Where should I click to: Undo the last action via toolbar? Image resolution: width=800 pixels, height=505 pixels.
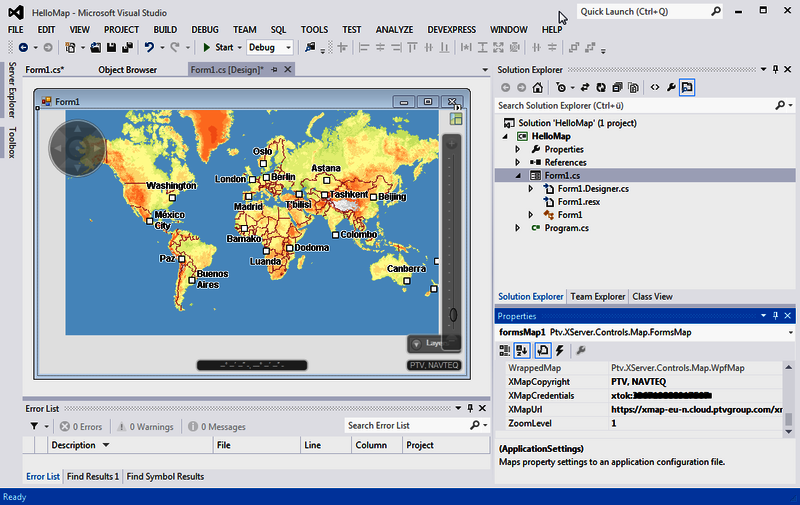(149, 47)
